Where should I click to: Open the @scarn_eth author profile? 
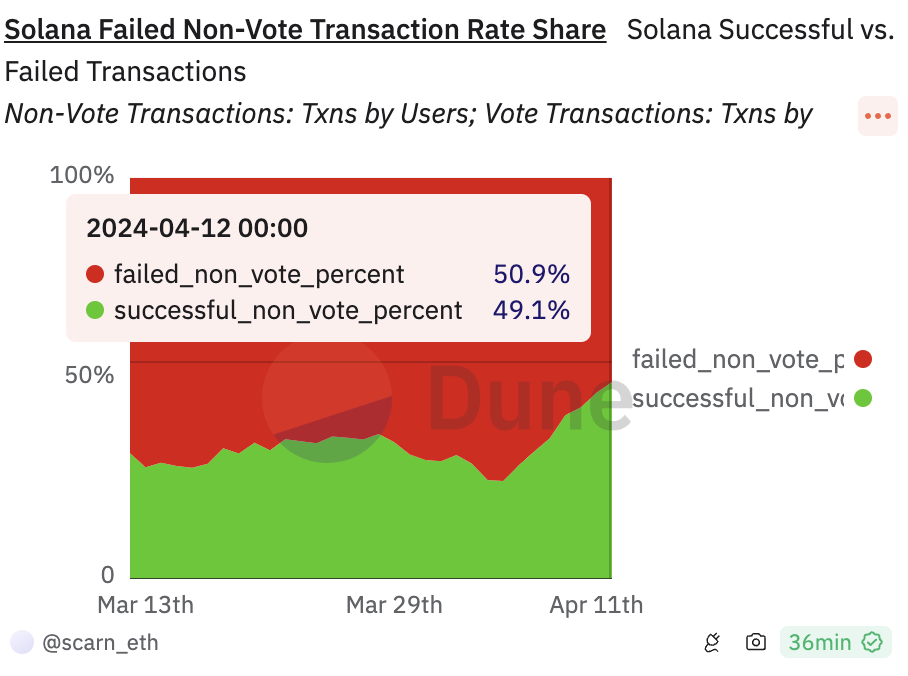click(100, 642)
